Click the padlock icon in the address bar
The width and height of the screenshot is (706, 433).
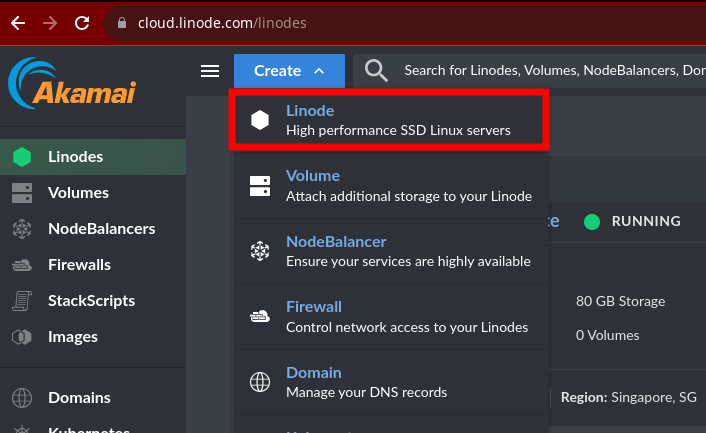122,23
